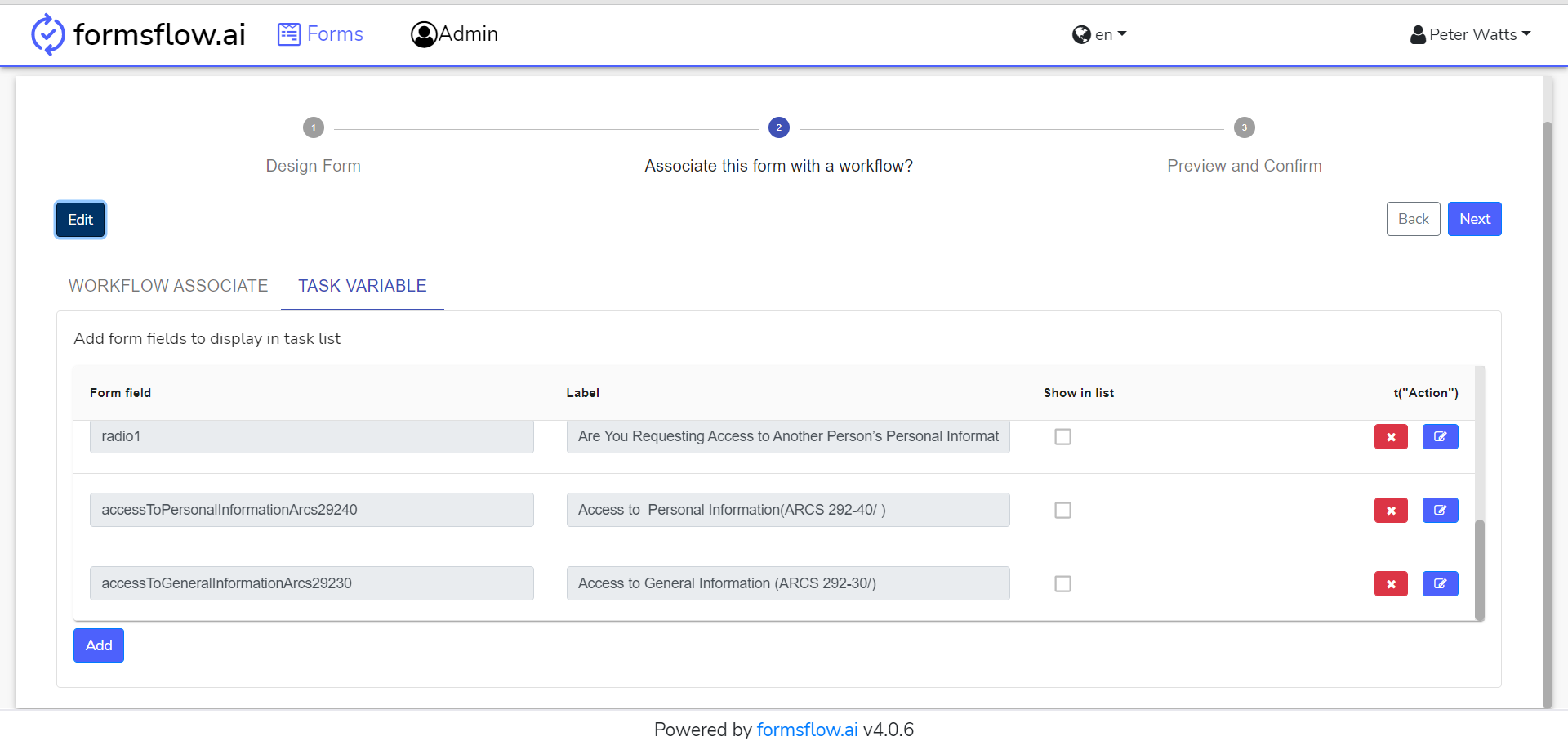This screenshot has height=741, width=1568.
Task: Click the page vertical scrollbar
Action: click(1547, 415)
